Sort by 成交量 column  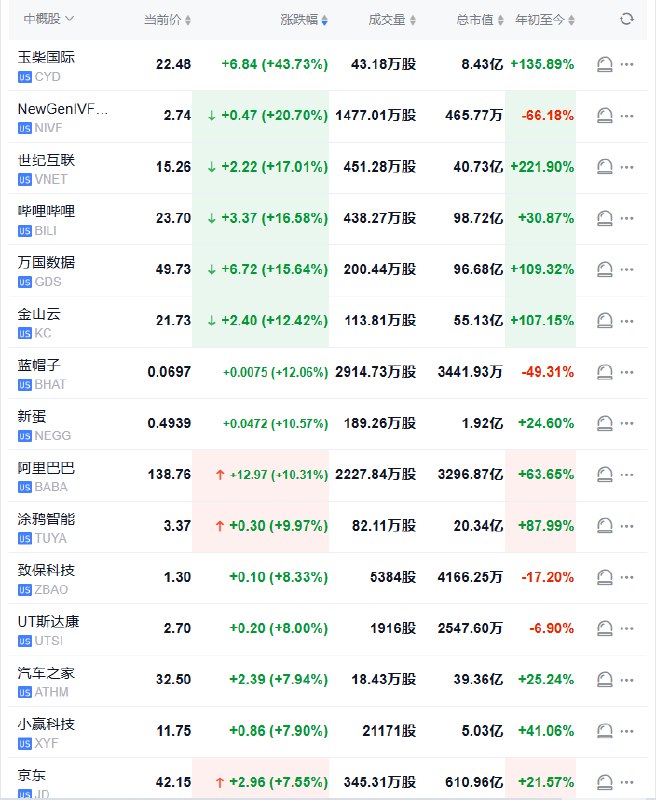[x=392, y=20]
